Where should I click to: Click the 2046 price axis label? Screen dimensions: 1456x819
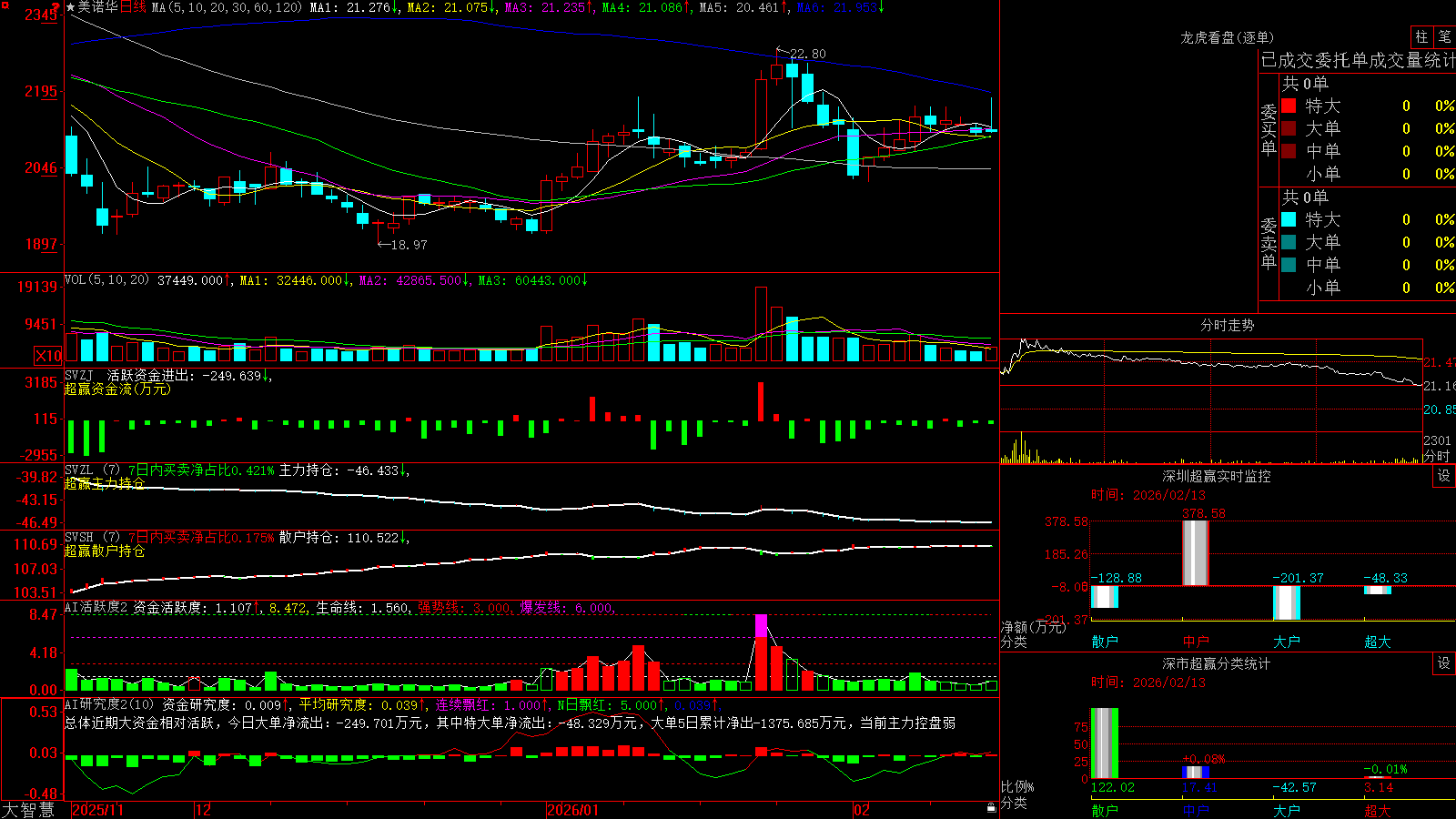[41, 167]
